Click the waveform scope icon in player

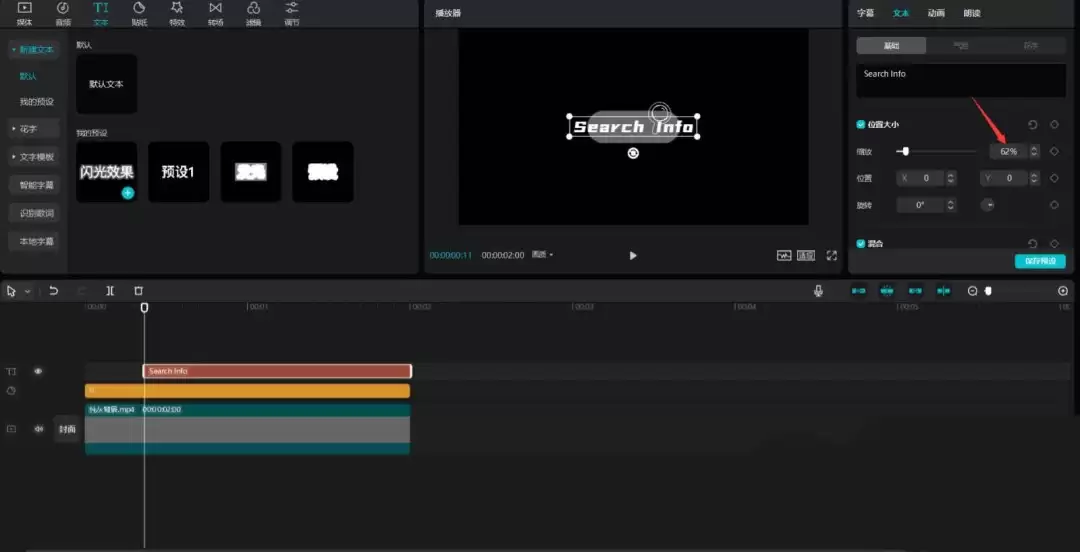point(784,255)
